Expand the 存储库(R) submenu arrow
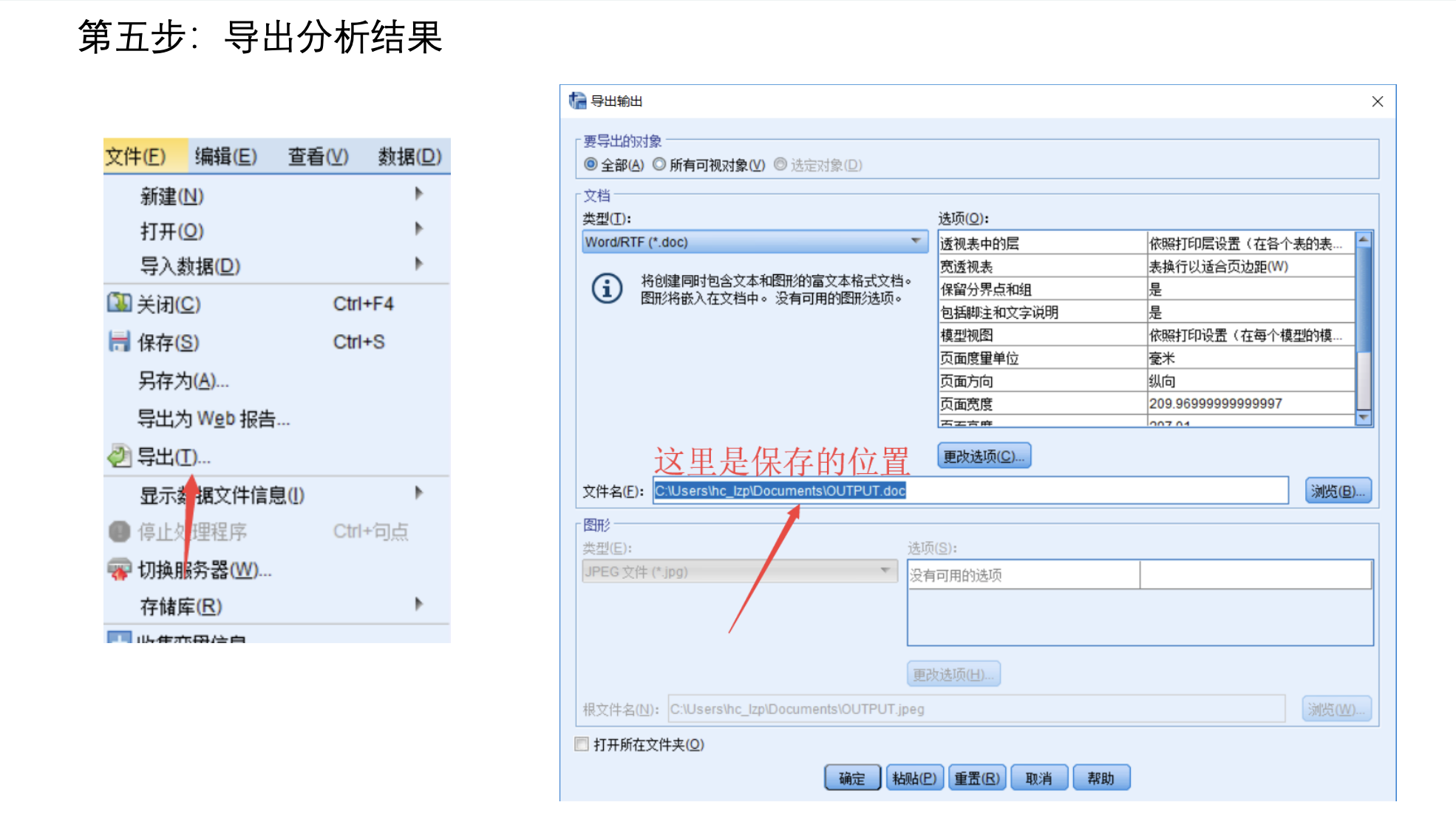This screenshot has height=822, width=1456. pos(419,604)
